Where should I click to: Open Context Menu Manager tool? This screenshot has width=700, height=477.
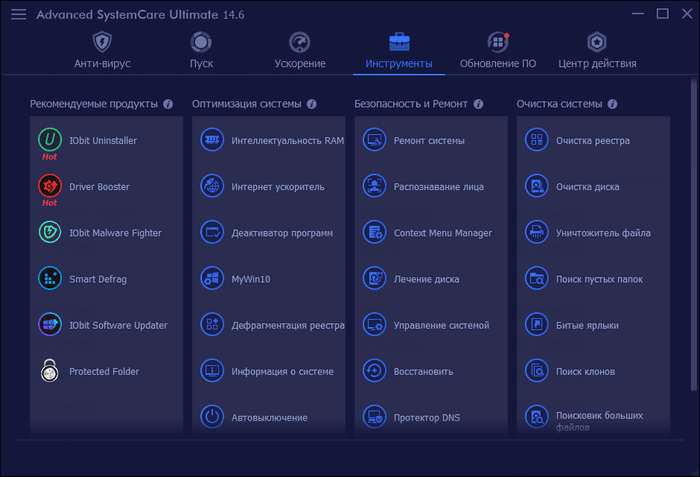click(x=442, y=233)
